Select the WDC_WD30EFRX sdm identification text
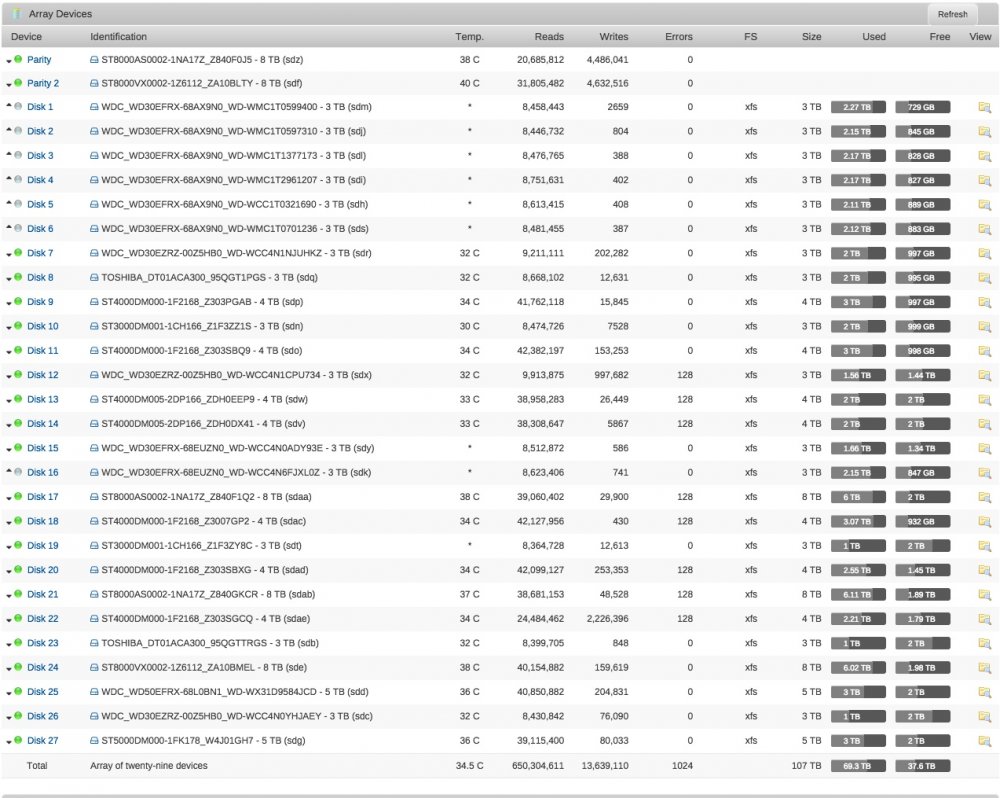 (237, 107)
